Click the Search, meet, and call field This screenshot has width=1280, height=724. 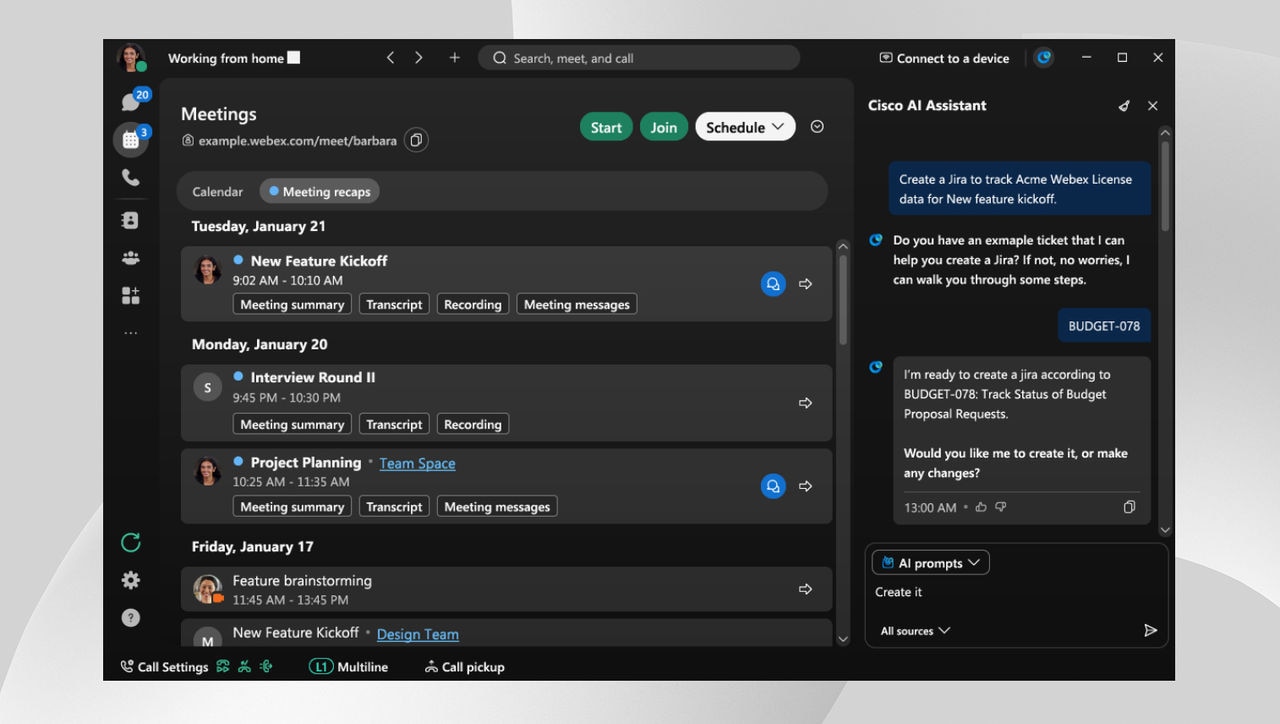pos(639,58)
